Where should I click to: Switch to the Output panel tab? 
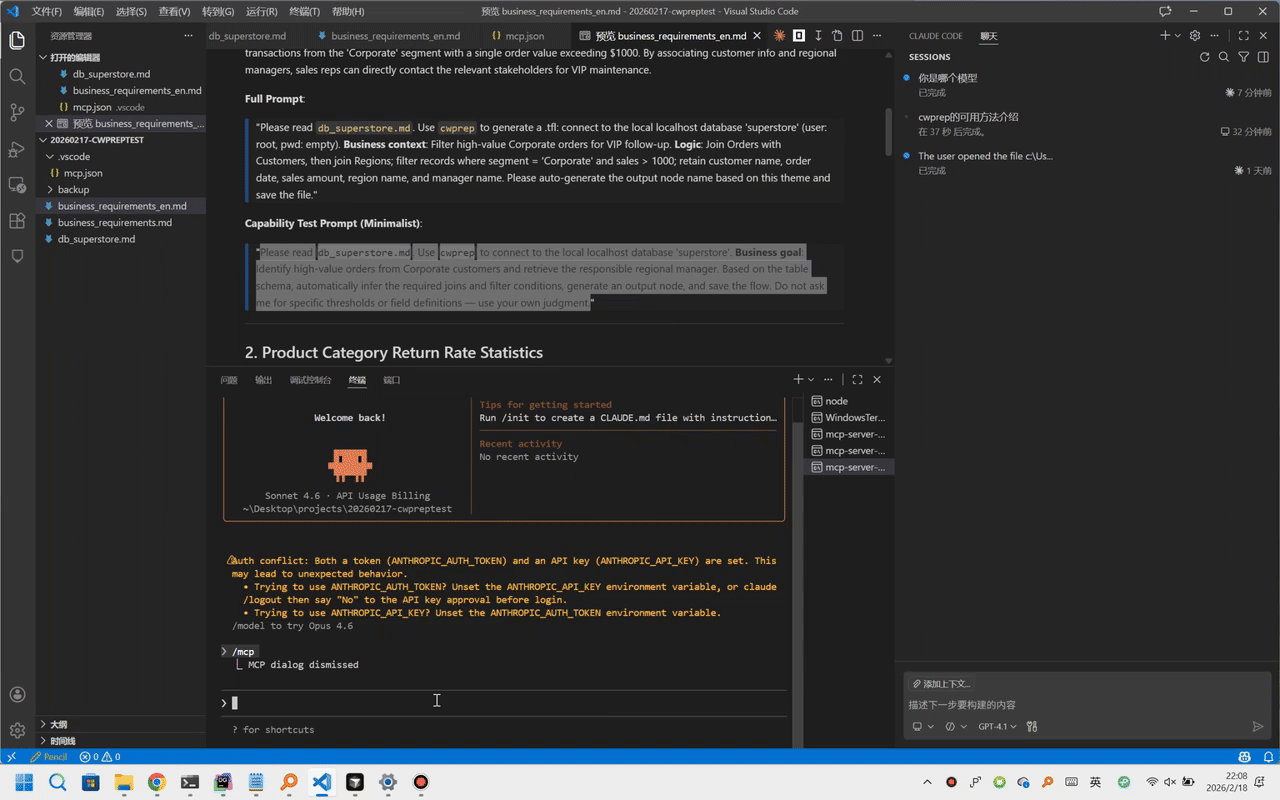263,380
